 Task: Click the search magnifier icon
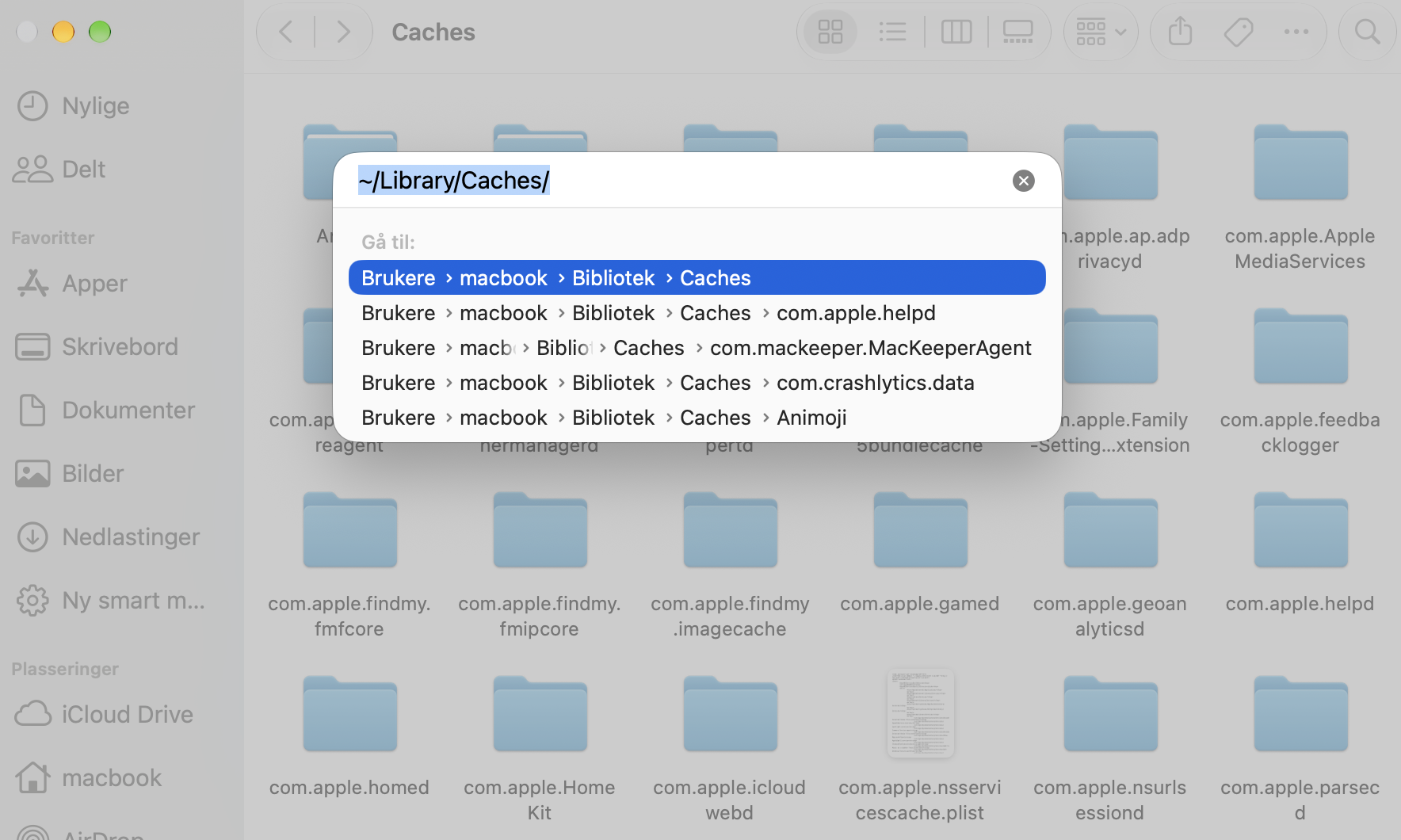[x=1367, y=32]
